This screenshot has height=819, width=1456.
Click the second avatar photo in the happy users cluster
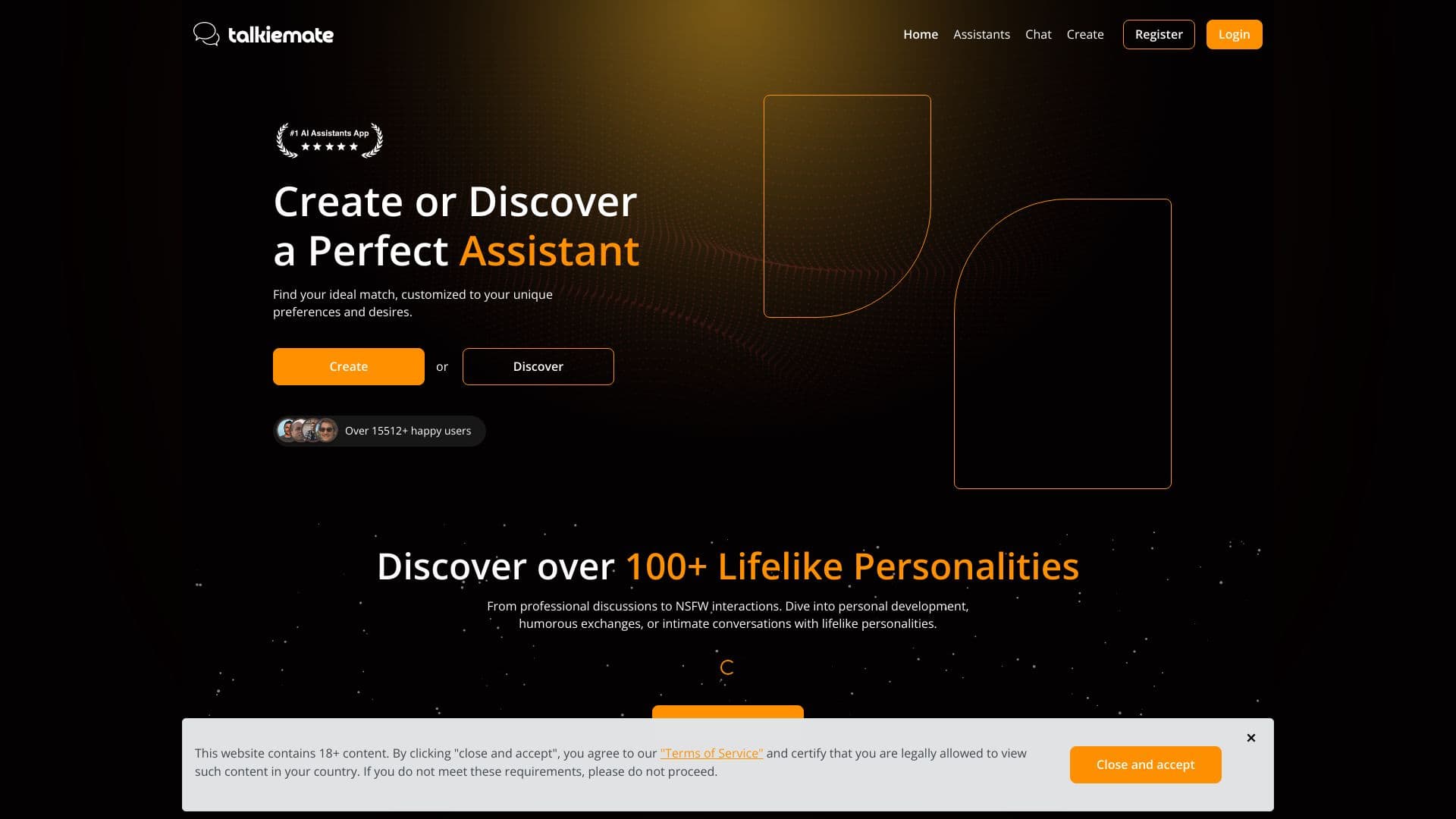(x=298, y=430)
